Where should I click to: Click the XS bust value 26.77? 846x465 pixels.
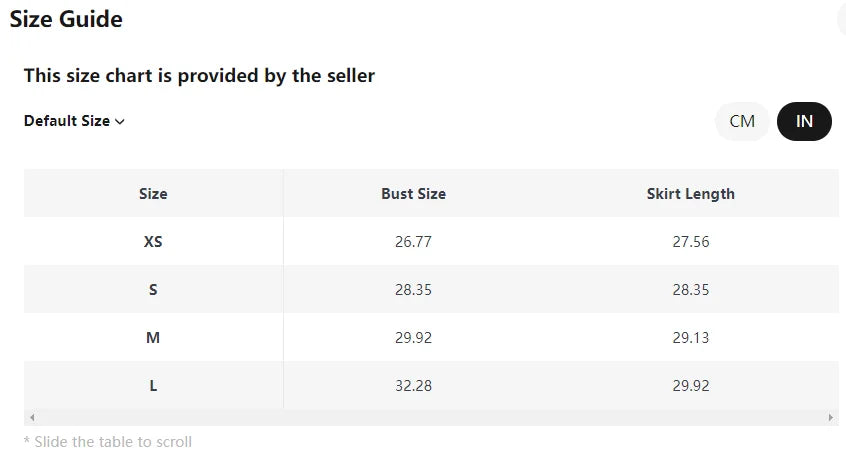(413, 242)
